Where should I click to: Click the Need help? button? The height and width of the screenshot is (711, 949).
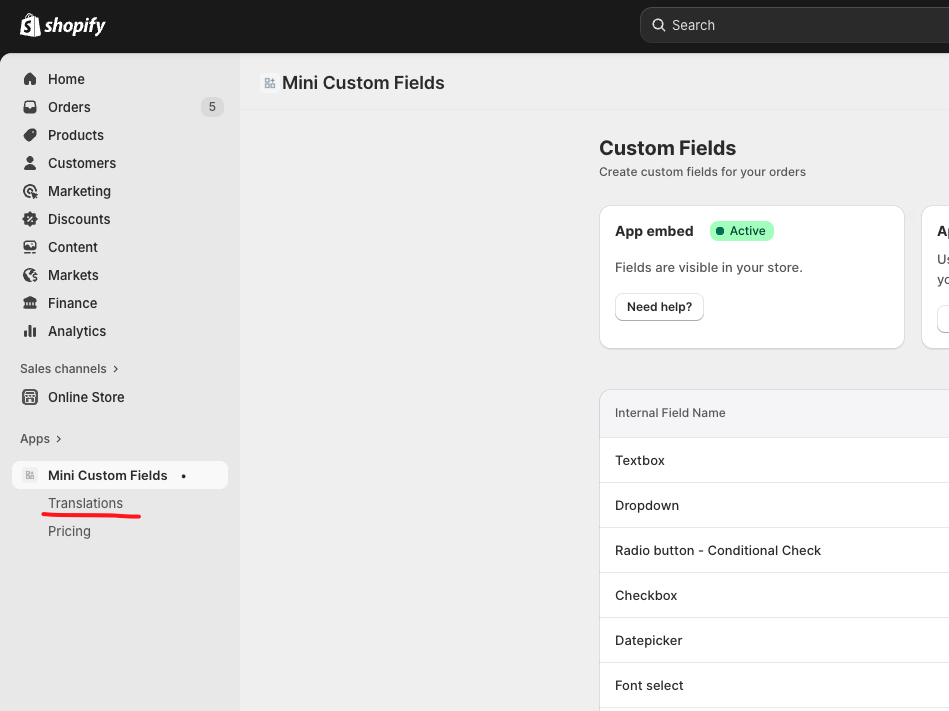[659, 307]
